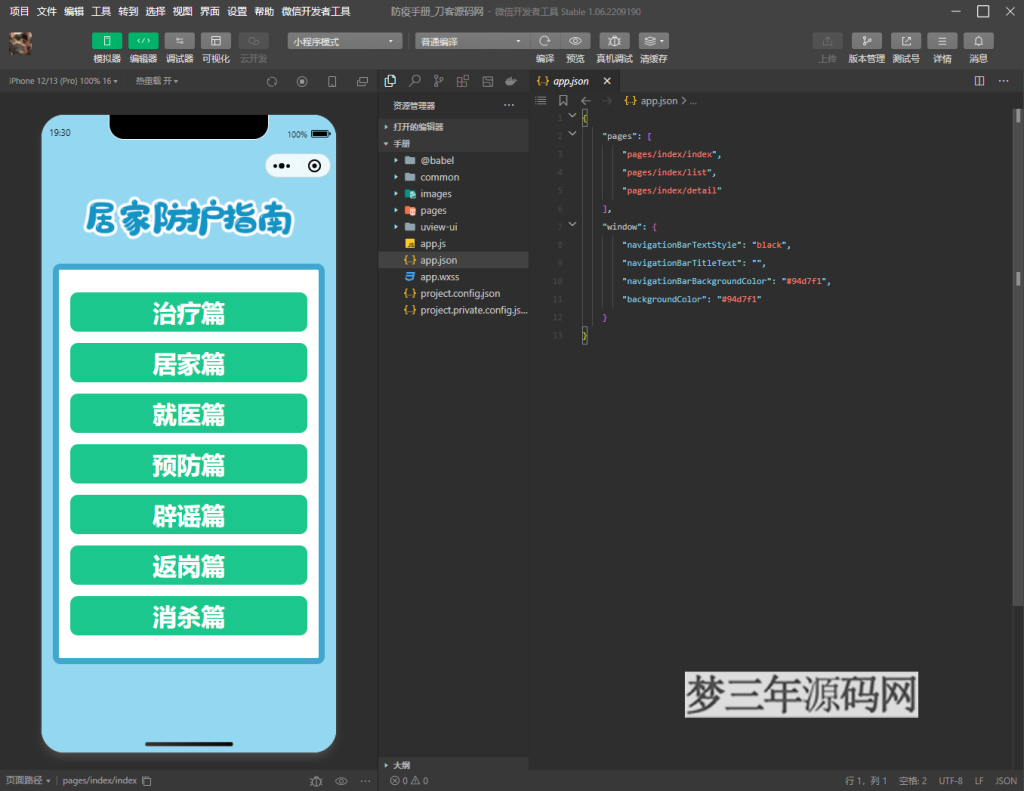Click the real-device debug (真机调试) bug icon
1024x791 pixels.
614,41
